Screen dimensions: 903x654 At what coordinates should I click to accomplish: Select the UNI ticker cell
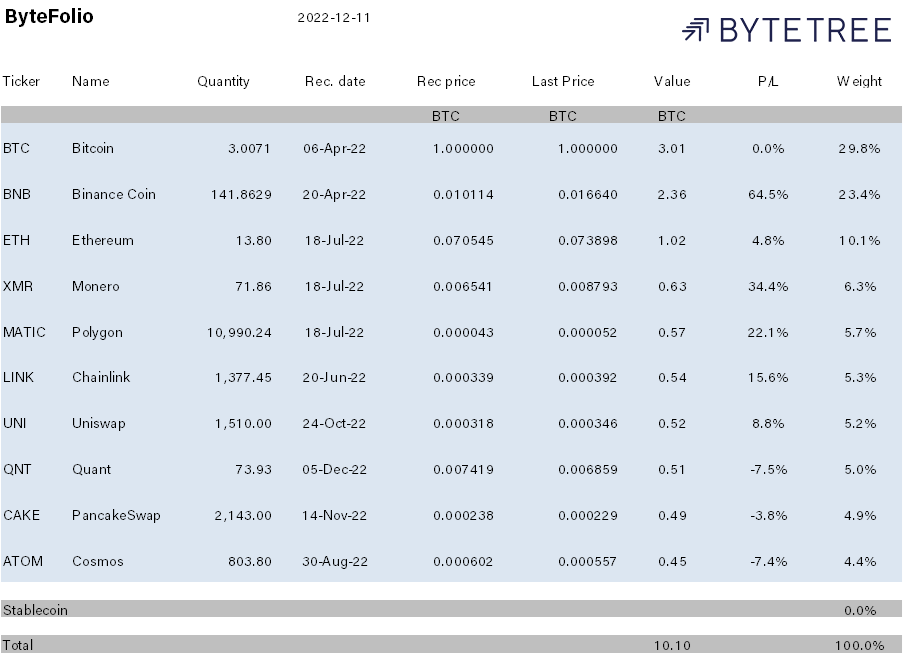[14, 423]
